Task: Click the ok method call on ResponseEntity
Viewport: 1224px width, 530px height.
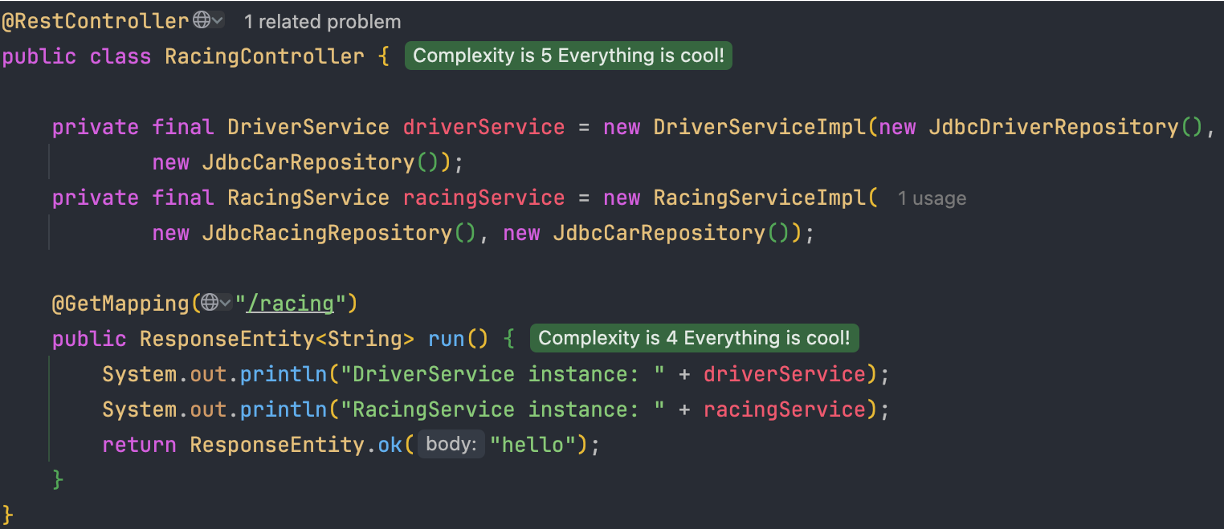Action: pos(390,445)
